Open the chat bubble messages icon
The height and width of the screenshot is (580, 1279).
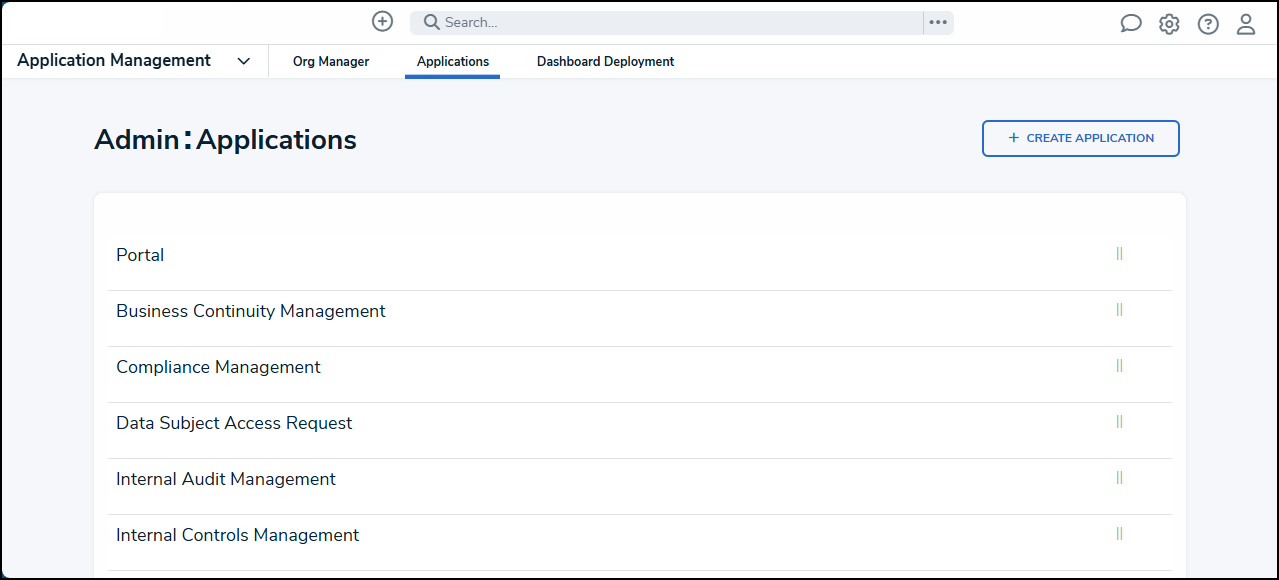tap(1131, 24)
